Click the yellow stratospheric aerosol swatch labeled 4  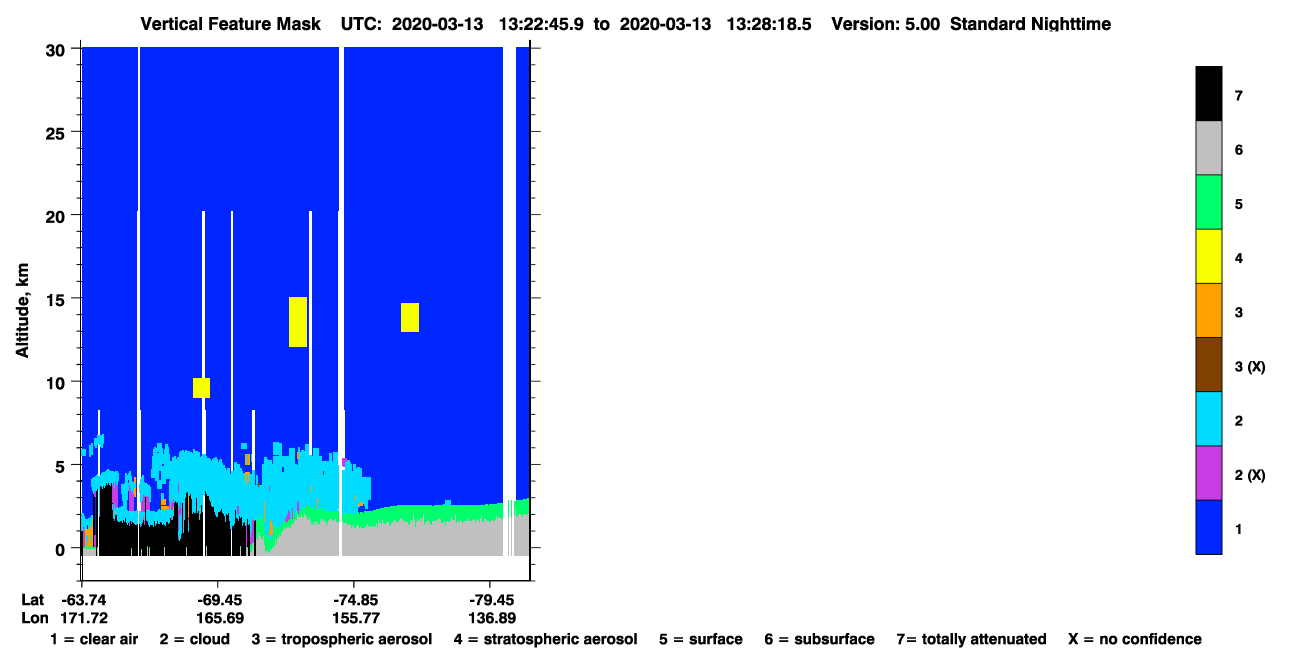1208,256
